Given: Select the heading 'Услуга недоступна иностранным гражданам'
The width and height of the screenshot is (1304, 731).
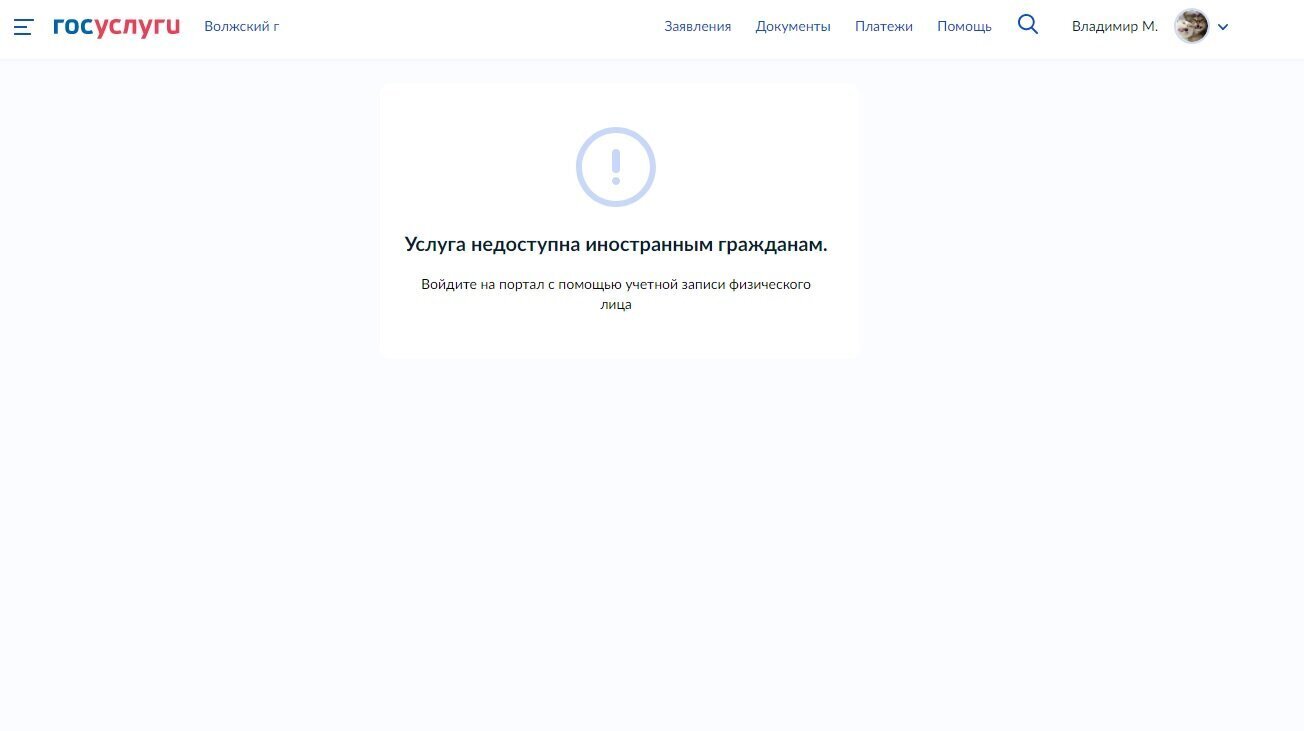Looking at the screenshot, I should coord(616,244).
